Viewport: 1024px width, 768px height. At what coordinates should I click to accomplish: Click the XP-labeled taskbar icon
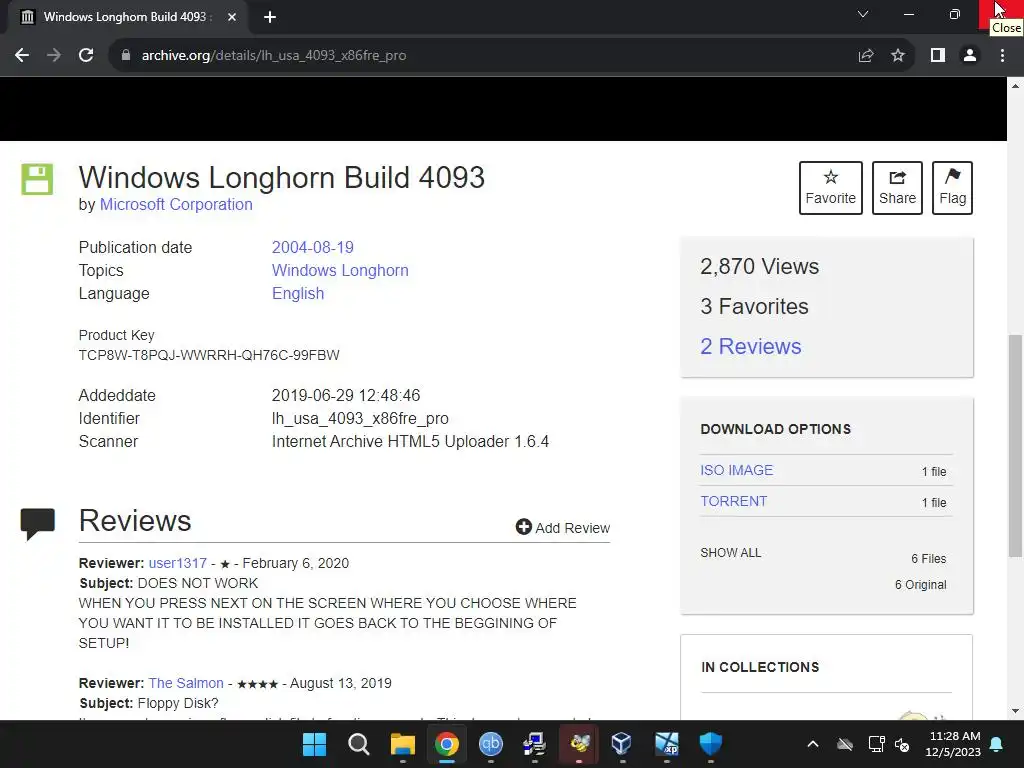point(667,744)
